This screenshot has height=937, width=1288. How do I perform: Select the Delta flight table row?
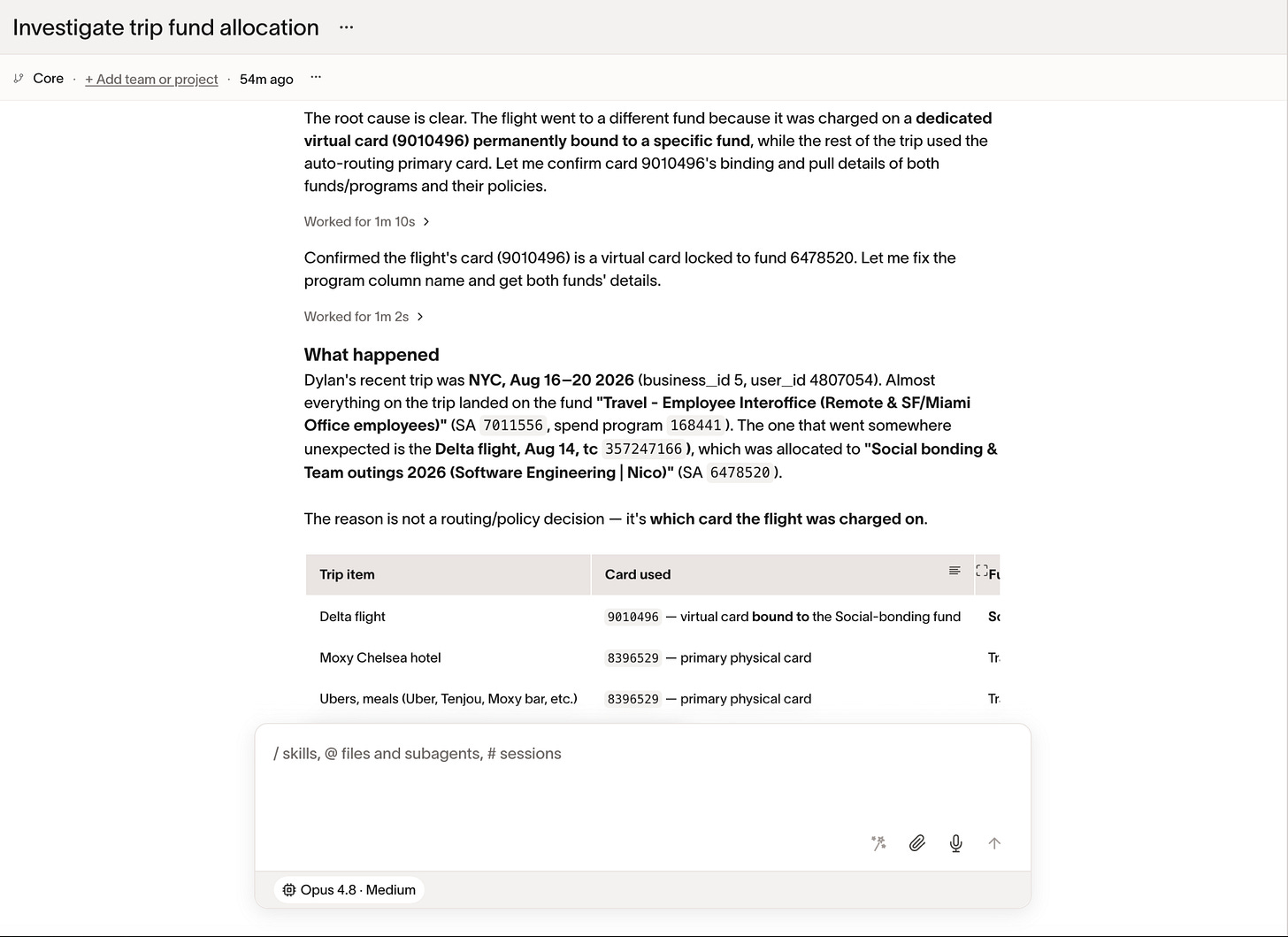coord(653,617)
